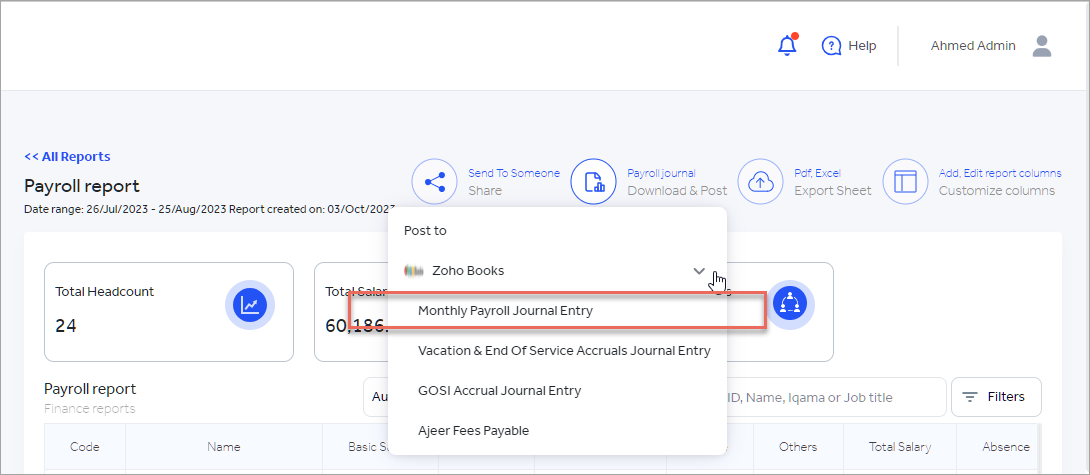Click the Payroll journal Download & Post icon
The height and width of the screenshot is (475, 1090).
[x=594, y=182]
